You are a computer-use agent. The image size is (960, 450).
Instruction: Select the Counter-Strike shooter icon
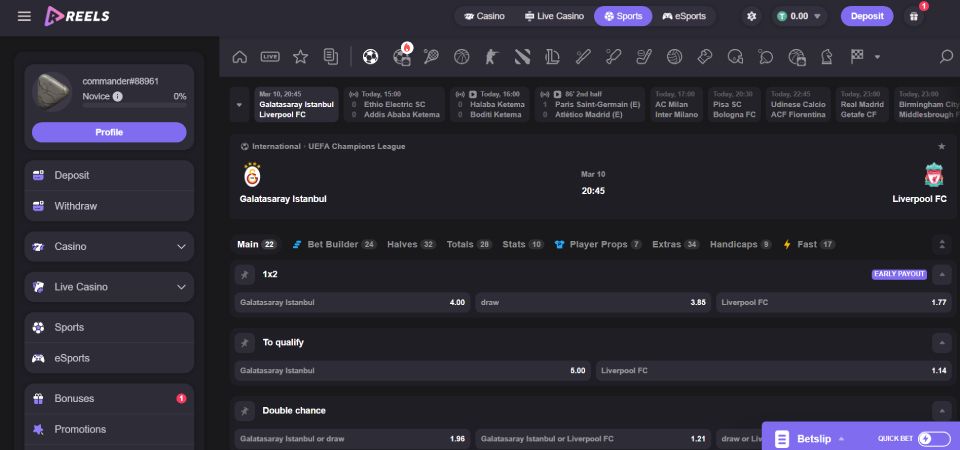[x=492, y=57]
